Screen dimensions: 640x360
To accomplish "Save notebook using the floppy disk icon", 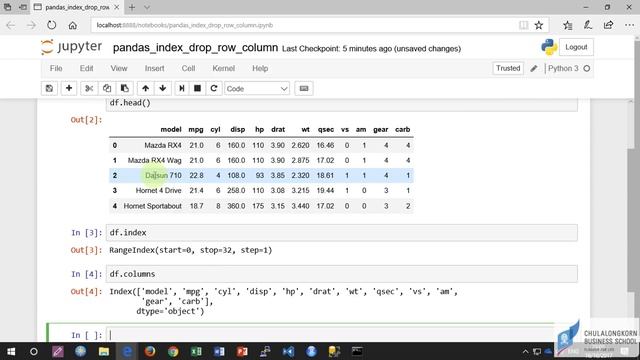I will [49, 89].
